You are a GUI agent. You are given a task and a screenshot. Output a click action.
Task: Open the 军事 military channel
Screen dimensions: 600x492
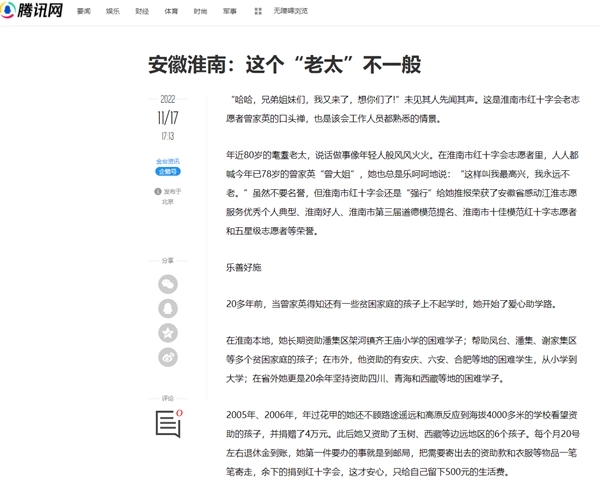[x=230, y=11]
